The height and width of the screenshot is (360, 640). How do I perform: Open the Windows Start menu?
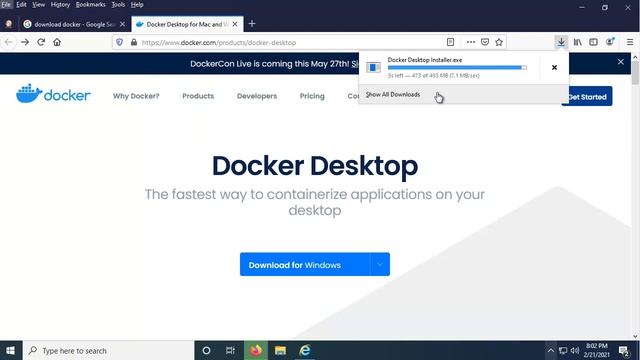(11, 350)
